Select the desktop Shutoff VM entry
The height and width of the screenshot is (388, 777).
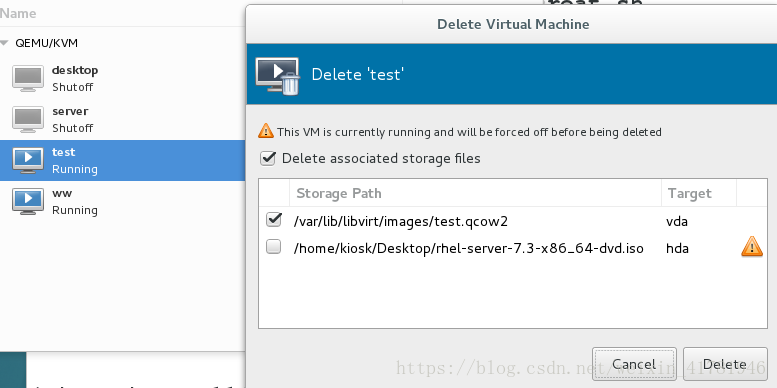pyautogui.click(x=122, y=78)
